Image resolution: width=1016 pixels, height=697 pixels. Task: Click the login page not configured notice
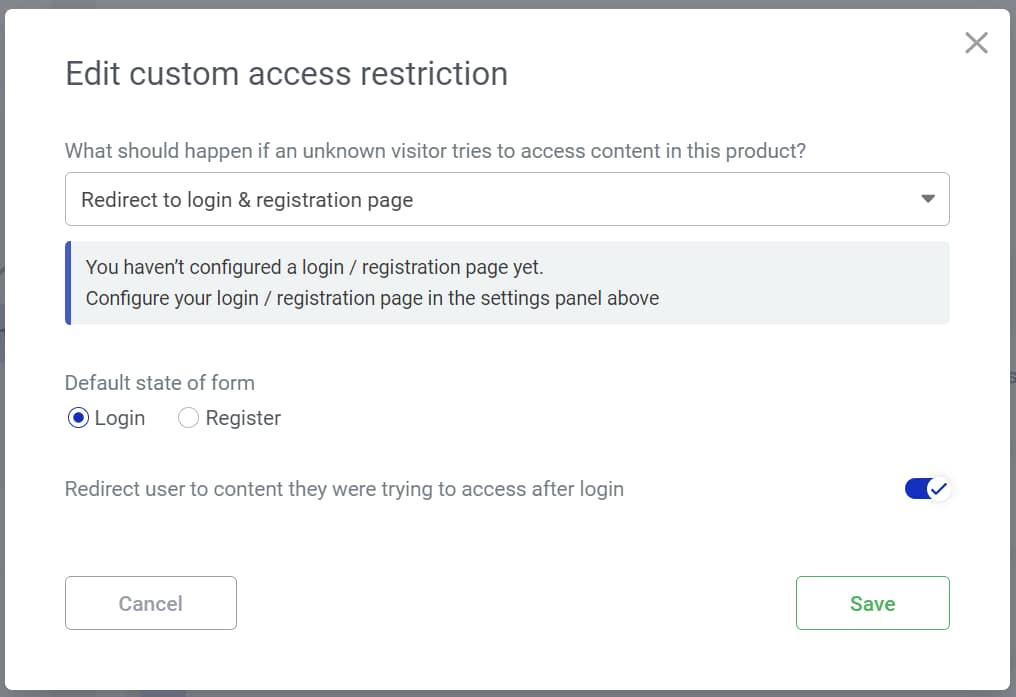click(x=314, y=267)
